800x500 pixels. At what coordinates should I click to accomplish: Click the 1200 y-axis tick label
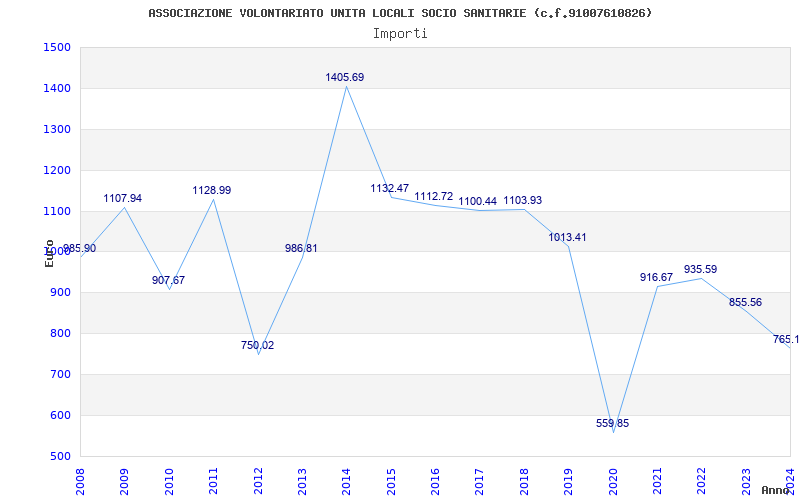pyautogui.click(x=57, y=170)
